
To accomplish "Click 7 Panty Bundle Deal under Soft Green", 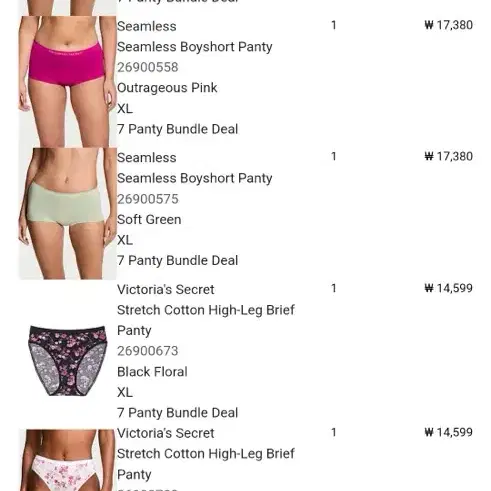I will point(177,261).
